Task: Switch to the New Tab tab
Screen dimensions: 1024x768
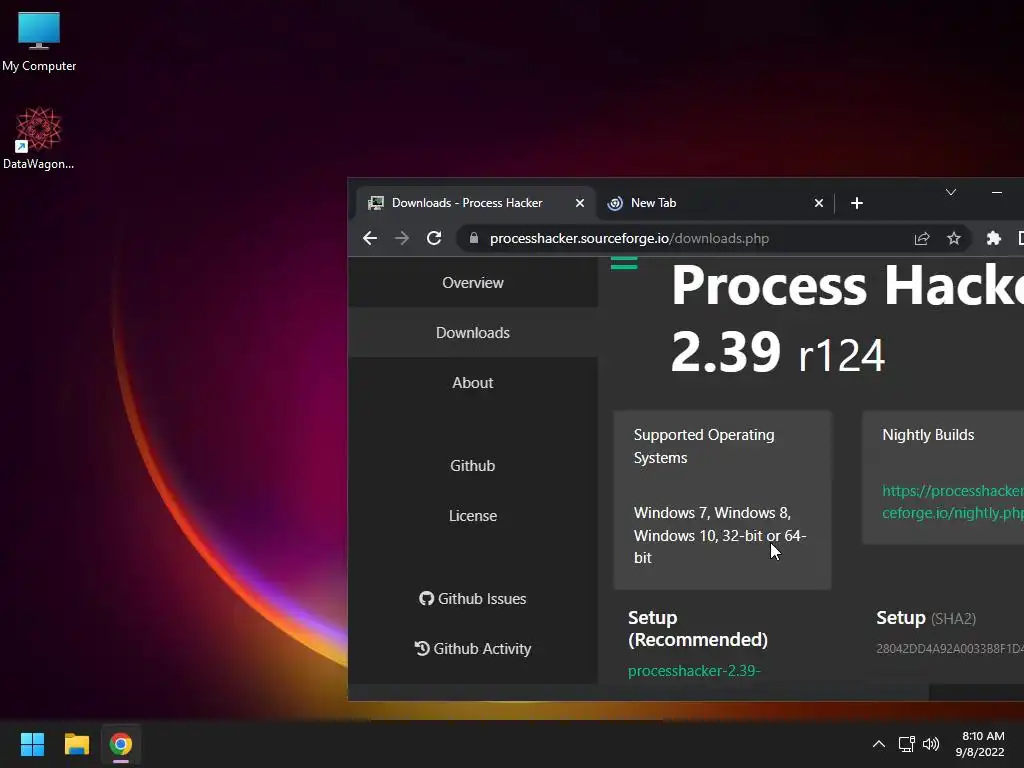Action: pyautogui.click(x=714, y=203)
